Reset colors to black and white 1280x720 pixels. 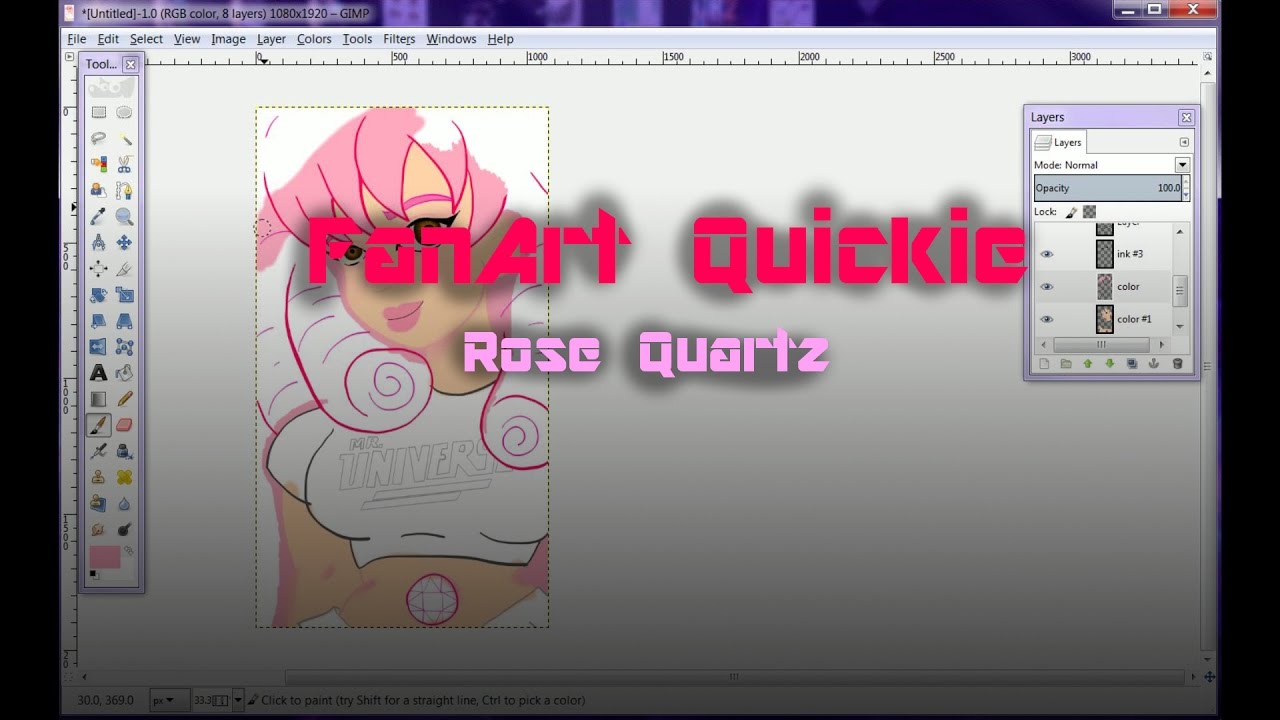click(94, 574)
